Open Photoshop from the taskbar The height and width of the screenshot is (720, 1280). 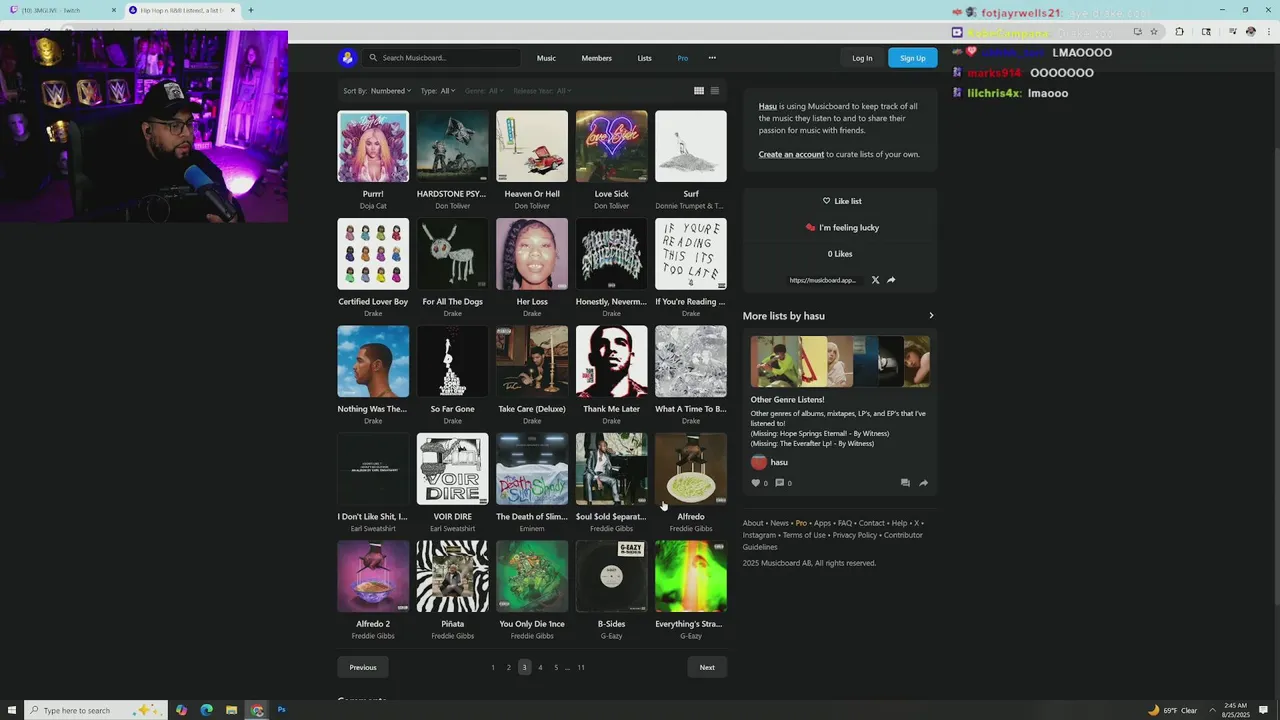click(282, 710)
